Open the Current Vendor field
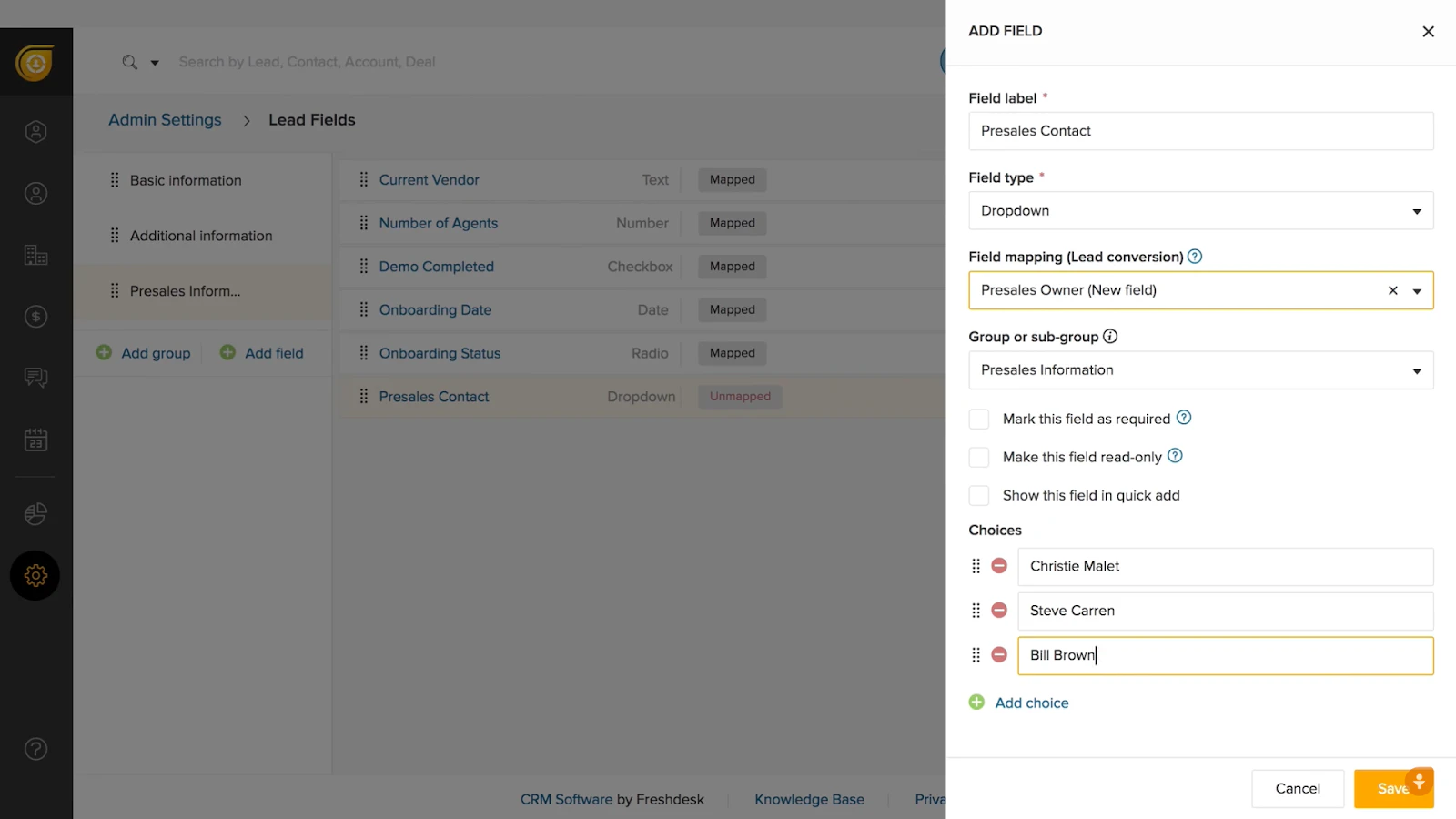The image size is (1456, 819). tap(429, 180)
